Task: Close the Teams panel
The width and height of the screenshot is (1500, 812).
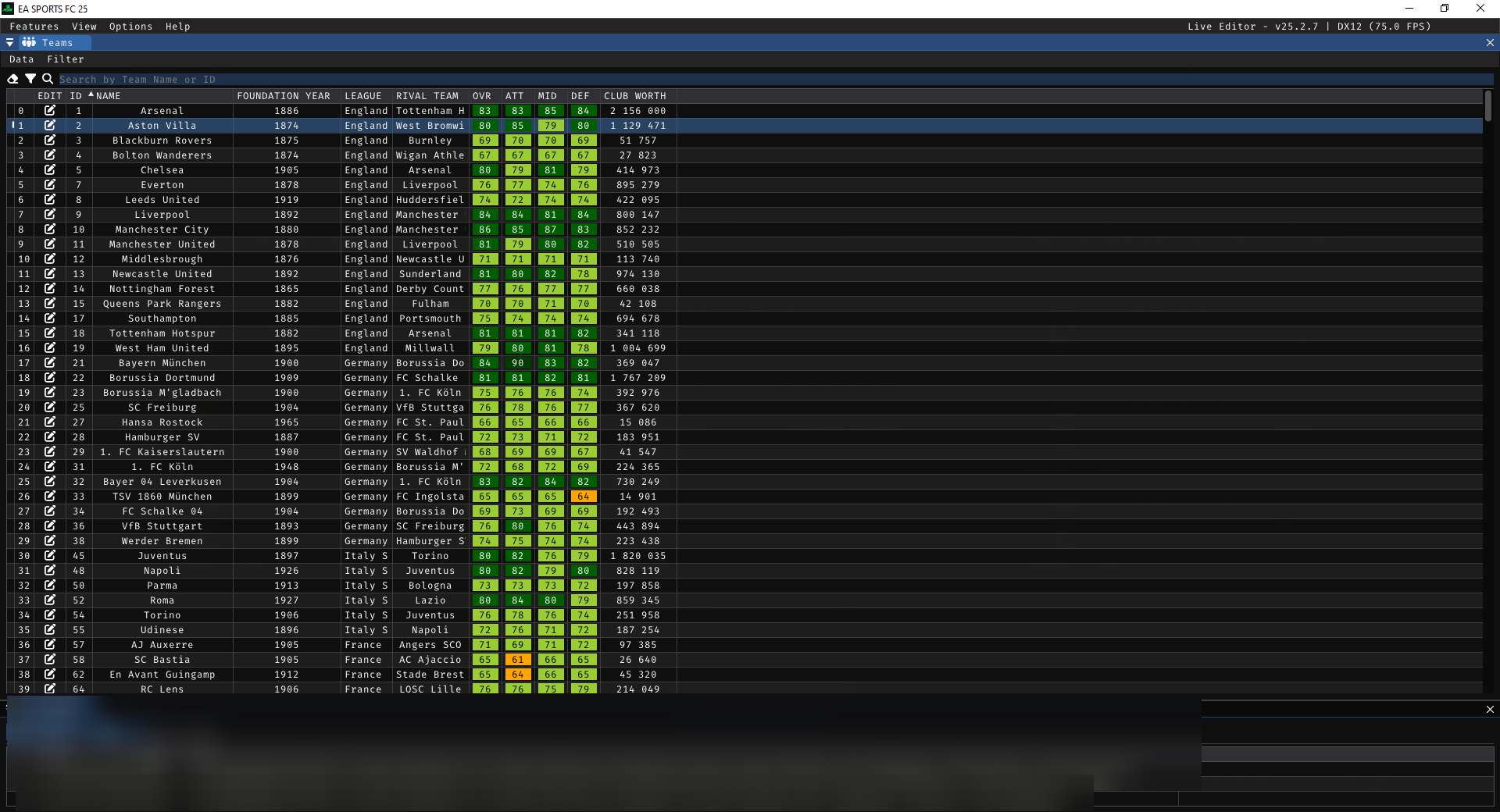Action: click(x=1490, y=43)
